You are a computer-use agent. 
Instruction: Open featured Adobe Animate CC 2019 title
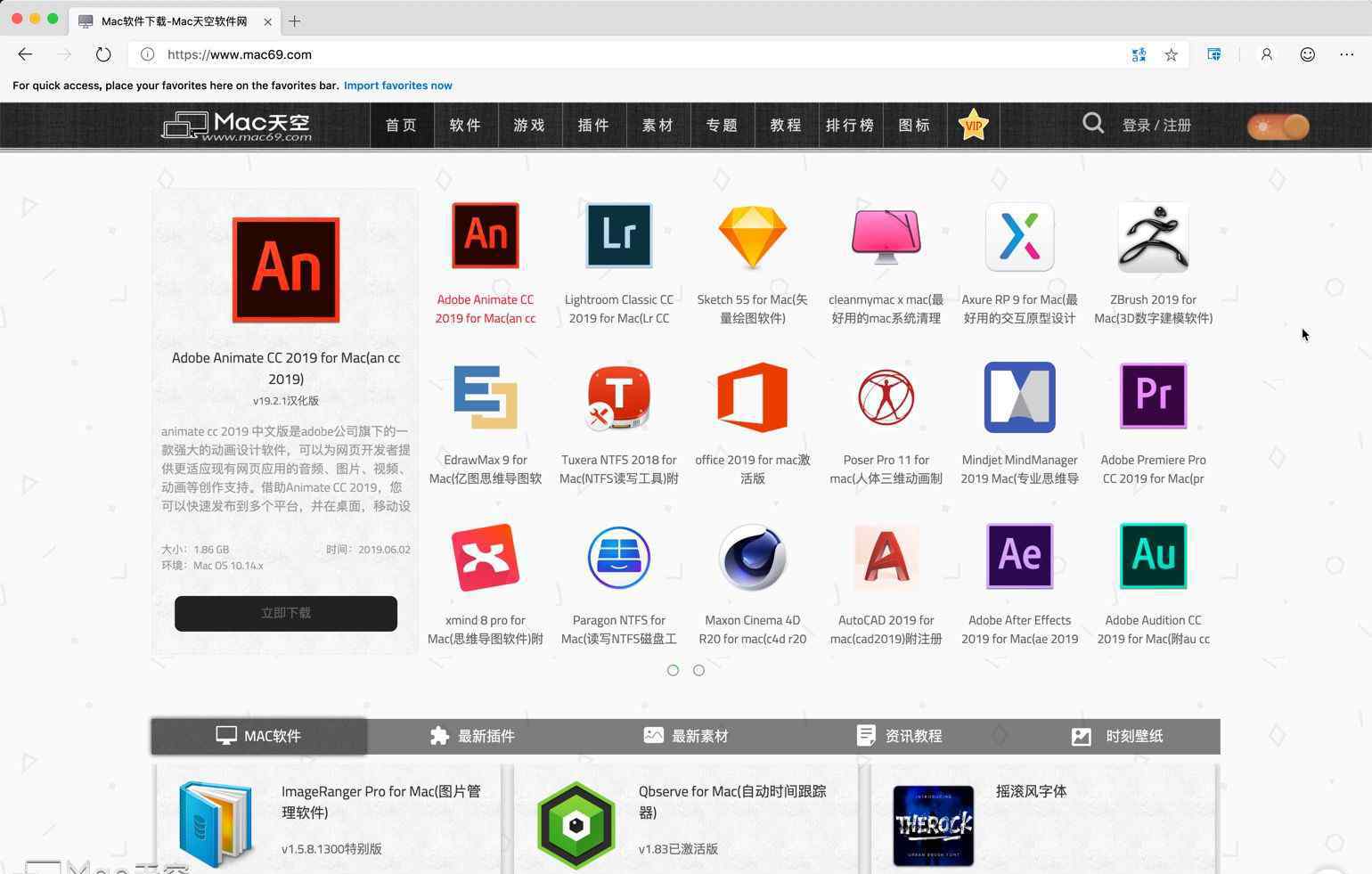tap(286, 368)
